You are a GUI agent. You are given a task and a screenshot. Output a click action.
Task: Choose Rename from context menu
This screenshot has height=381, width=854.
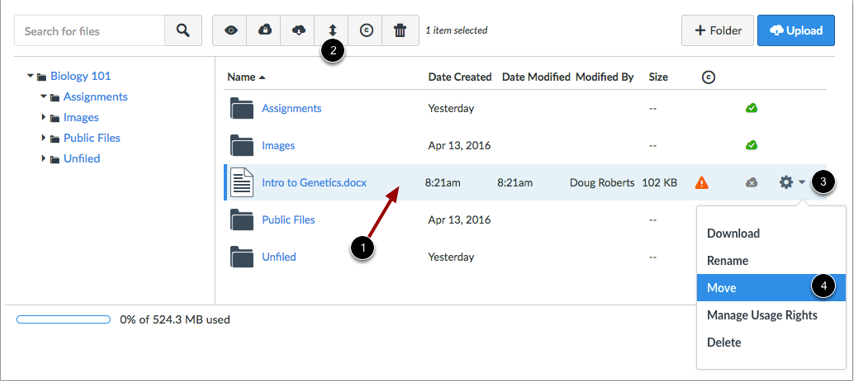pos(727,261)
